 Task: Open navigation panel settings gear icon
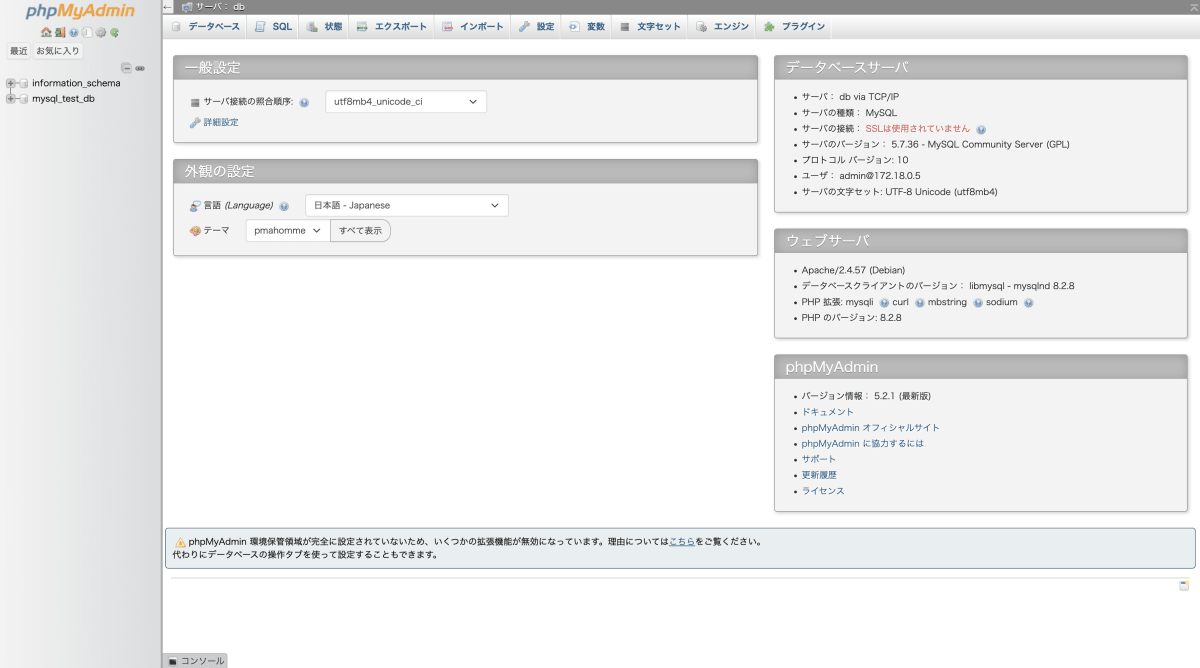pos(101,32)
